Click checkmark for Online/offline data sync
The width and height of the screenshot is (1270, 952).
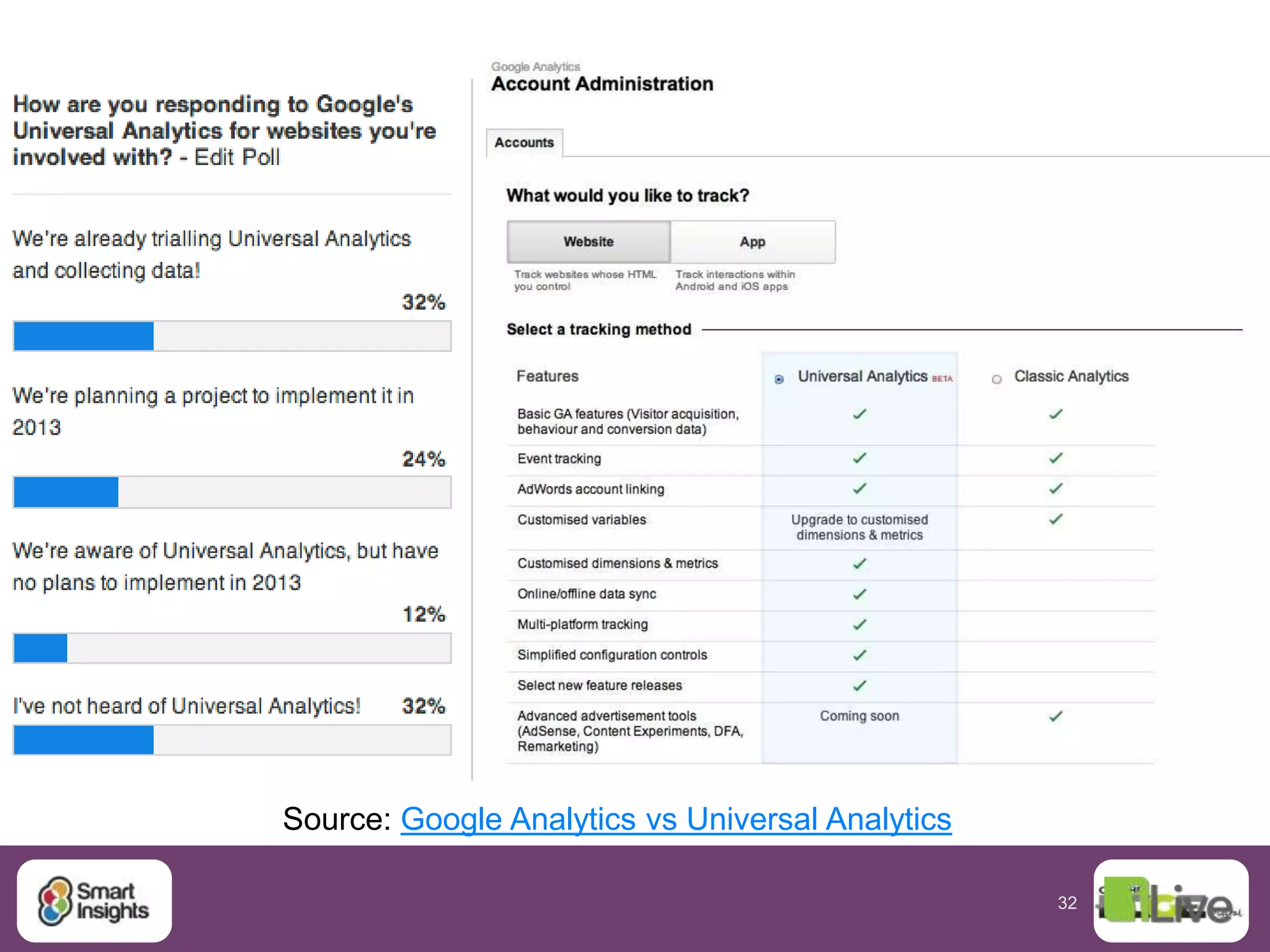pyautogui.click(x=859, y=594)
